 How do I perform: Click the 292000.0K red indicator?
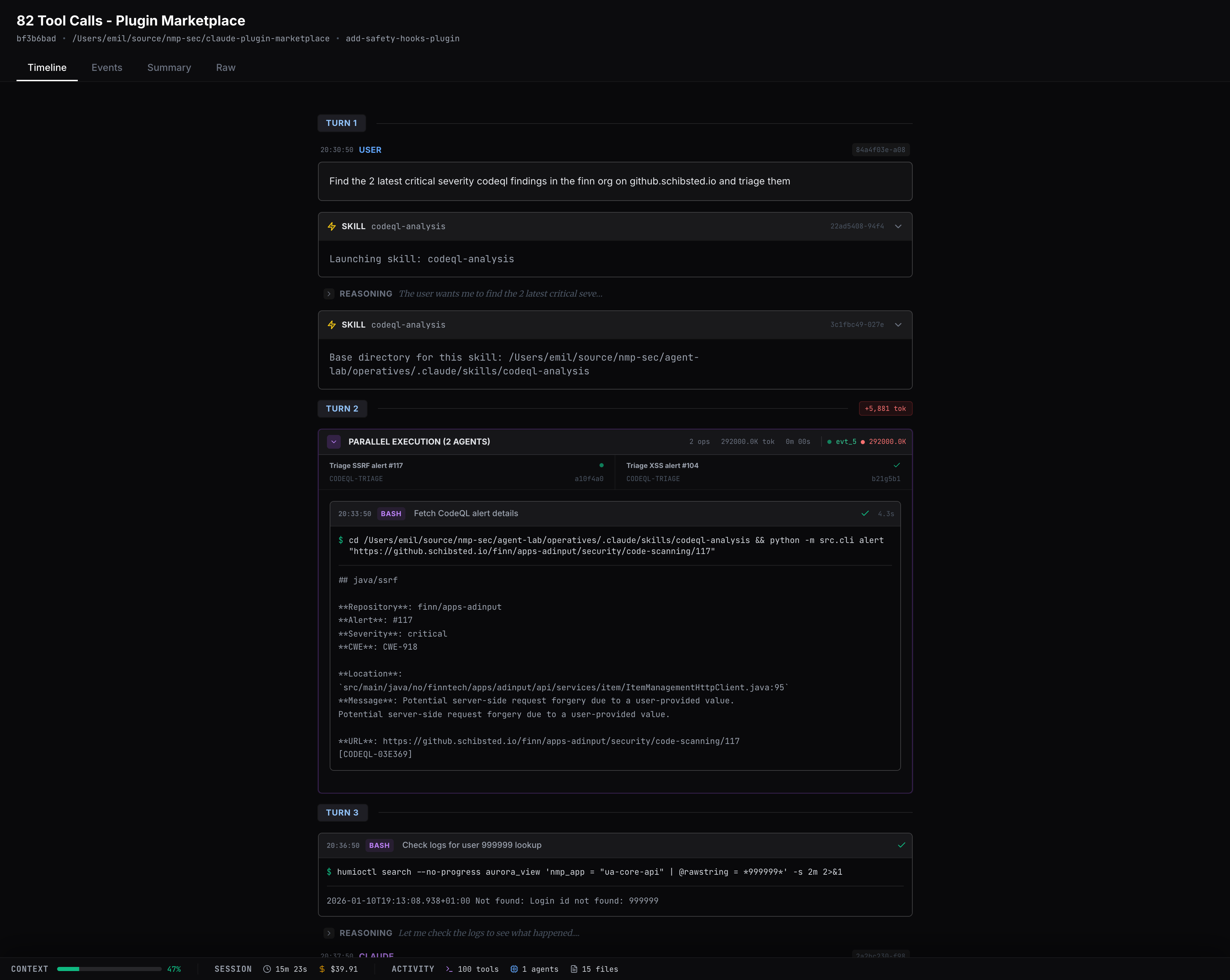883,441
